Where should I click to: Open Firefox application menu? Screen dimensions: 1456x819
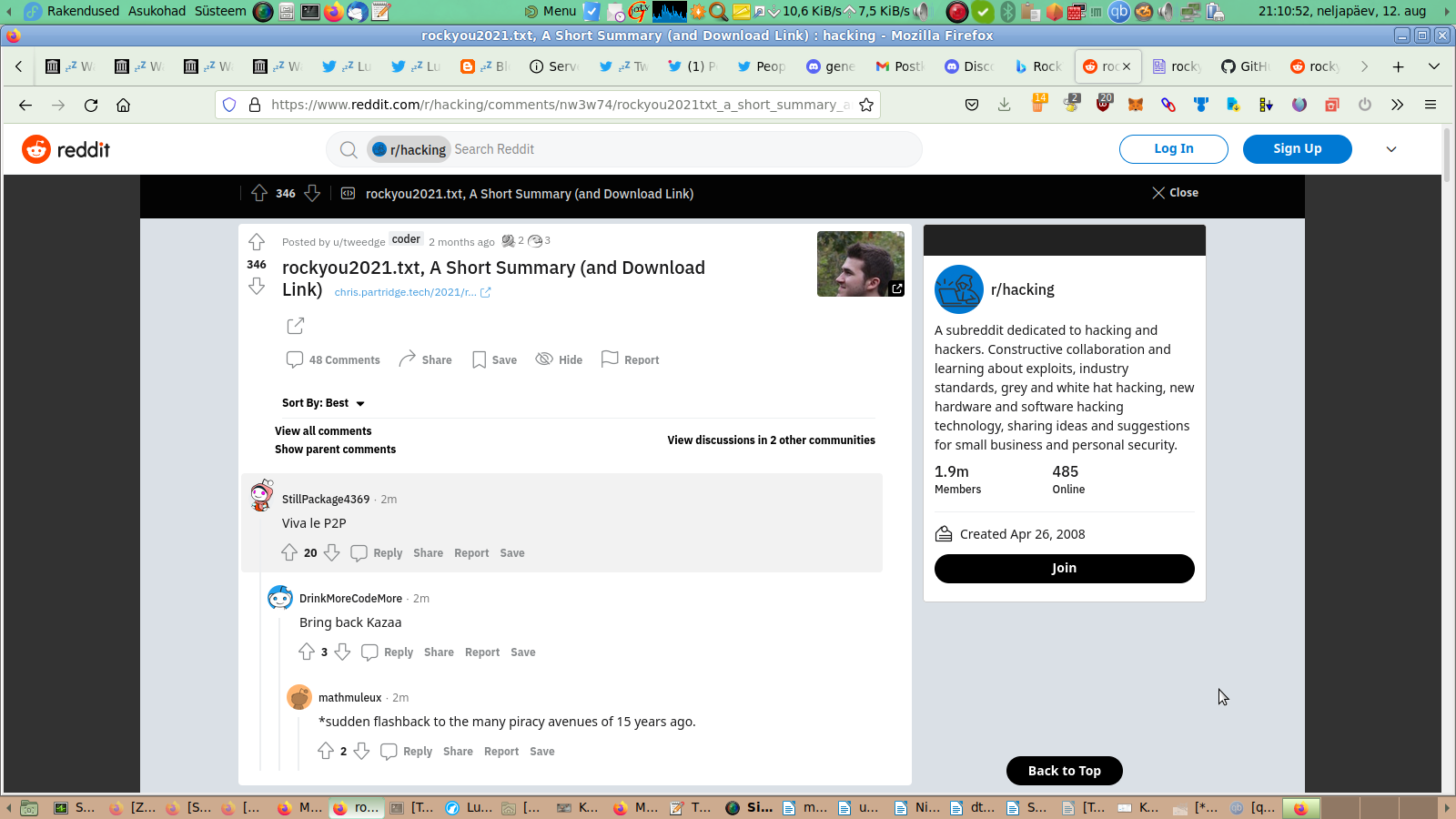coord(1431,105)
